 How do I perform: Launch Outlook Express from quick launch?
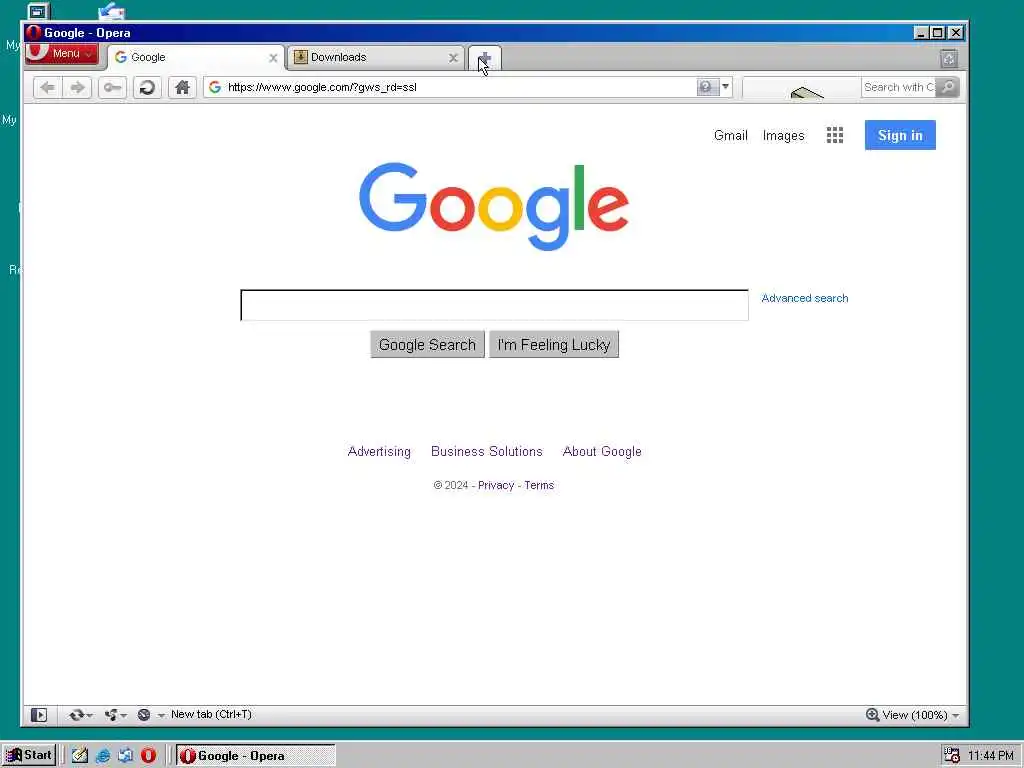[125, 756]
